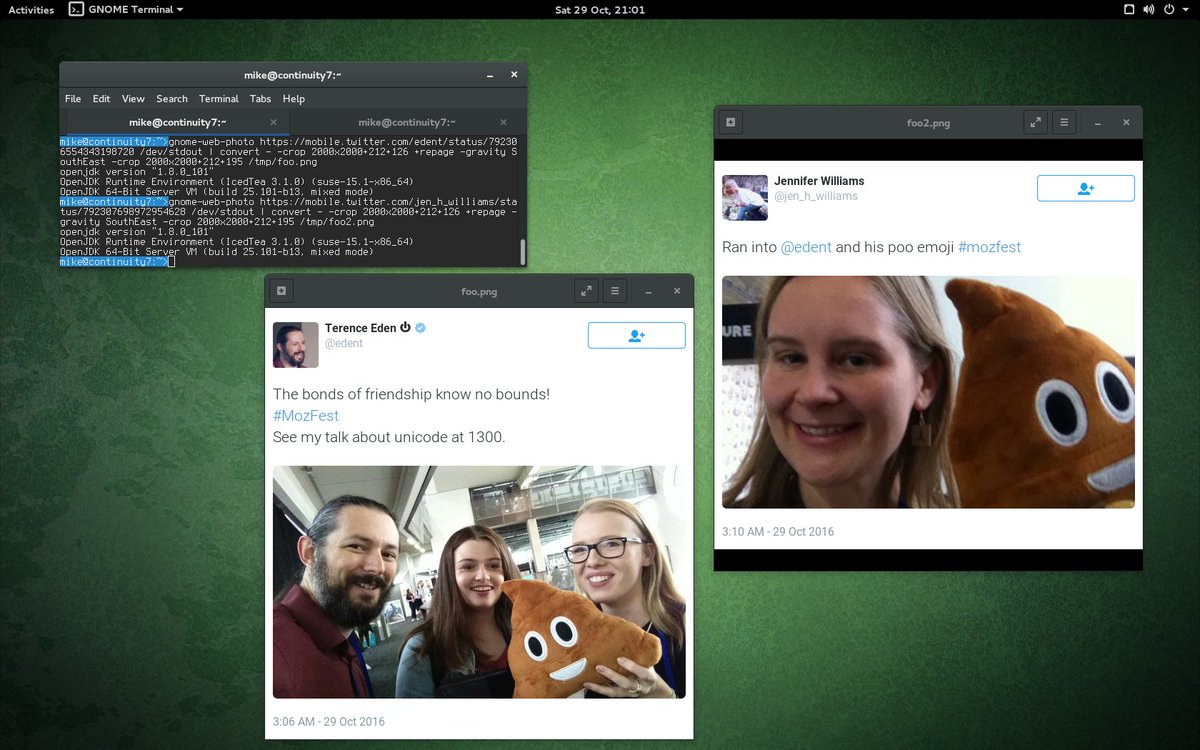This screenshot has width=1200, height=750.
Task: Open the system menu arrow in the top bar
Action: click(1187, 9)
